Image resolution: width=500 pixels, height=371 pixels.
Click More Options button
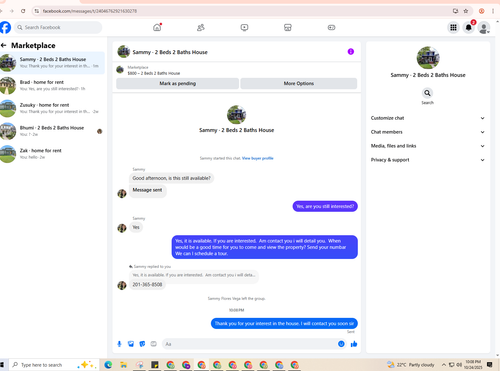(299, 83)
